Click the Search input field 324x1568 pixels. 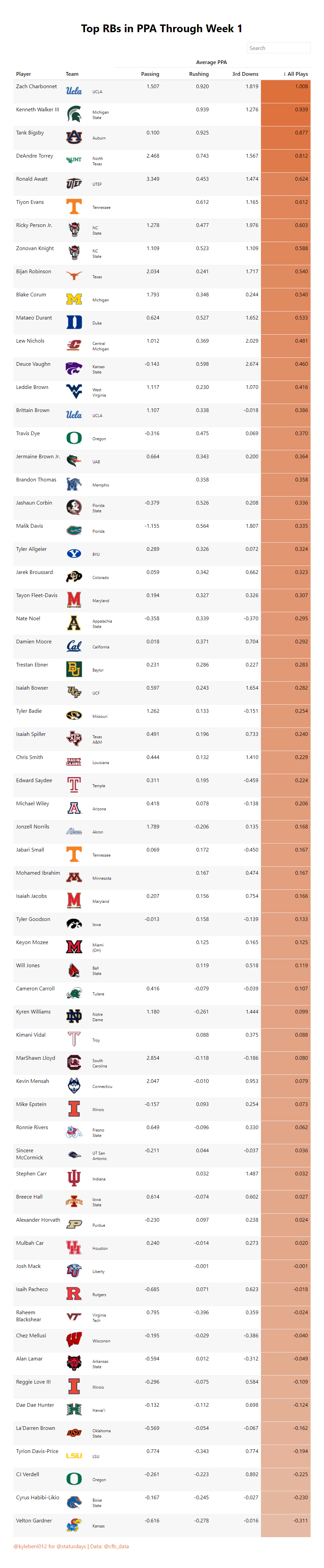pyautogui.click(x=278, y=48)
